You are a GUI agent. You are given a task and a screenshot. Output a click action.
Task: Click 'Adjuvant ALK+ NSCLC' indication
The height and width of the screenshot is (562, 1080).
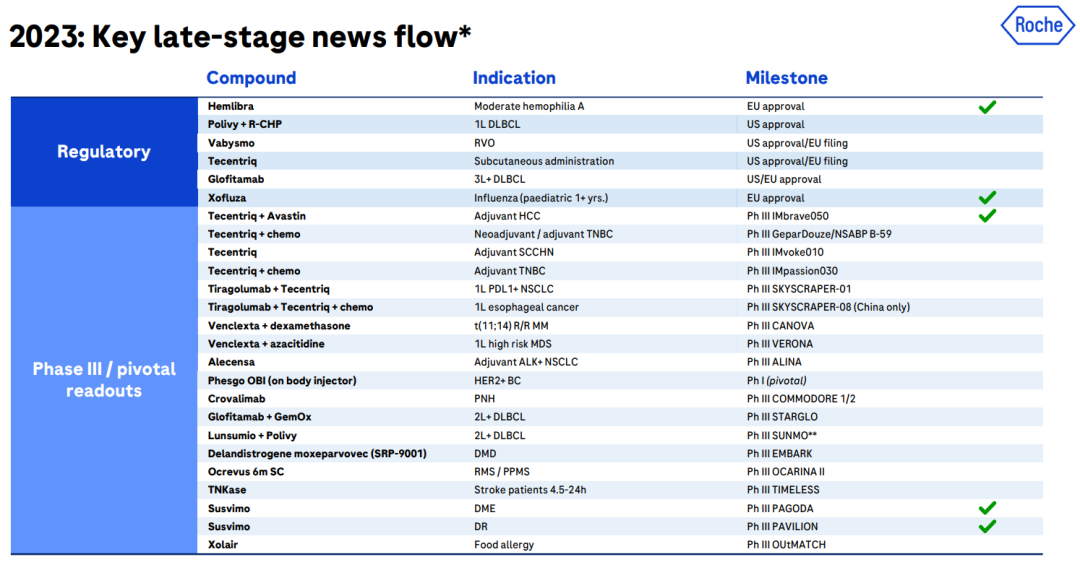coord(526,362)
